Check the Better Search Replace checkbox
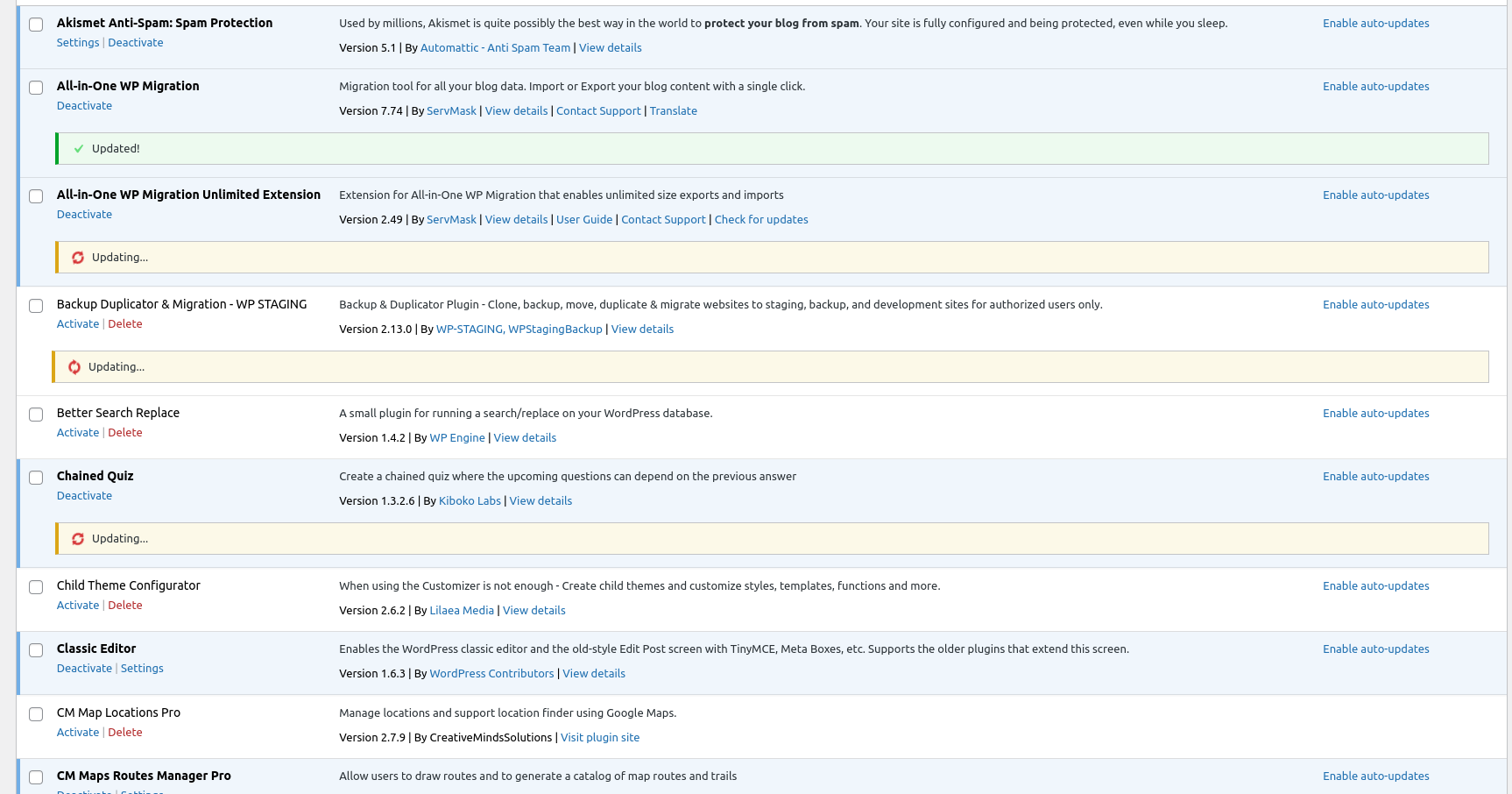Screen dimensions: 1512x794 [36, 415]
